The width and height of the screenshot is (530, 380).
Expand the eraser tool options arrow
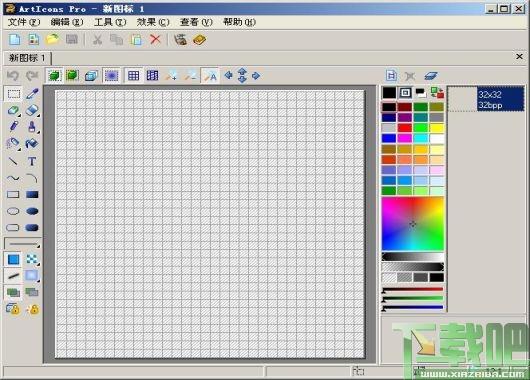pos(38,116)
